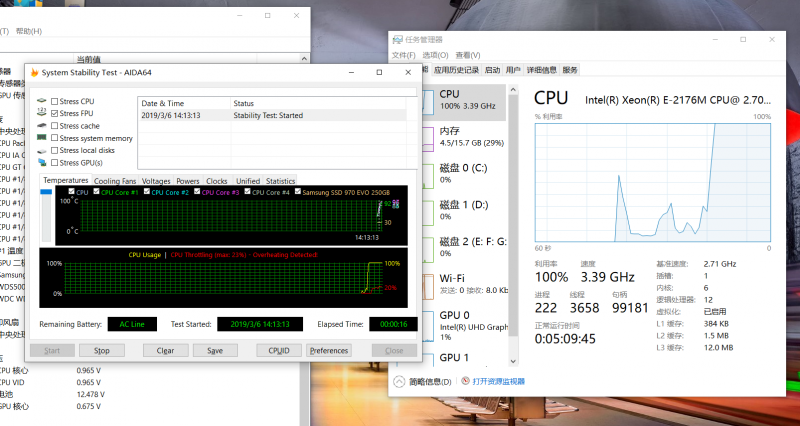Enable the Stress CPU checkbox
The height and width of the screenshot is (426, 800).
click(55, 101)
